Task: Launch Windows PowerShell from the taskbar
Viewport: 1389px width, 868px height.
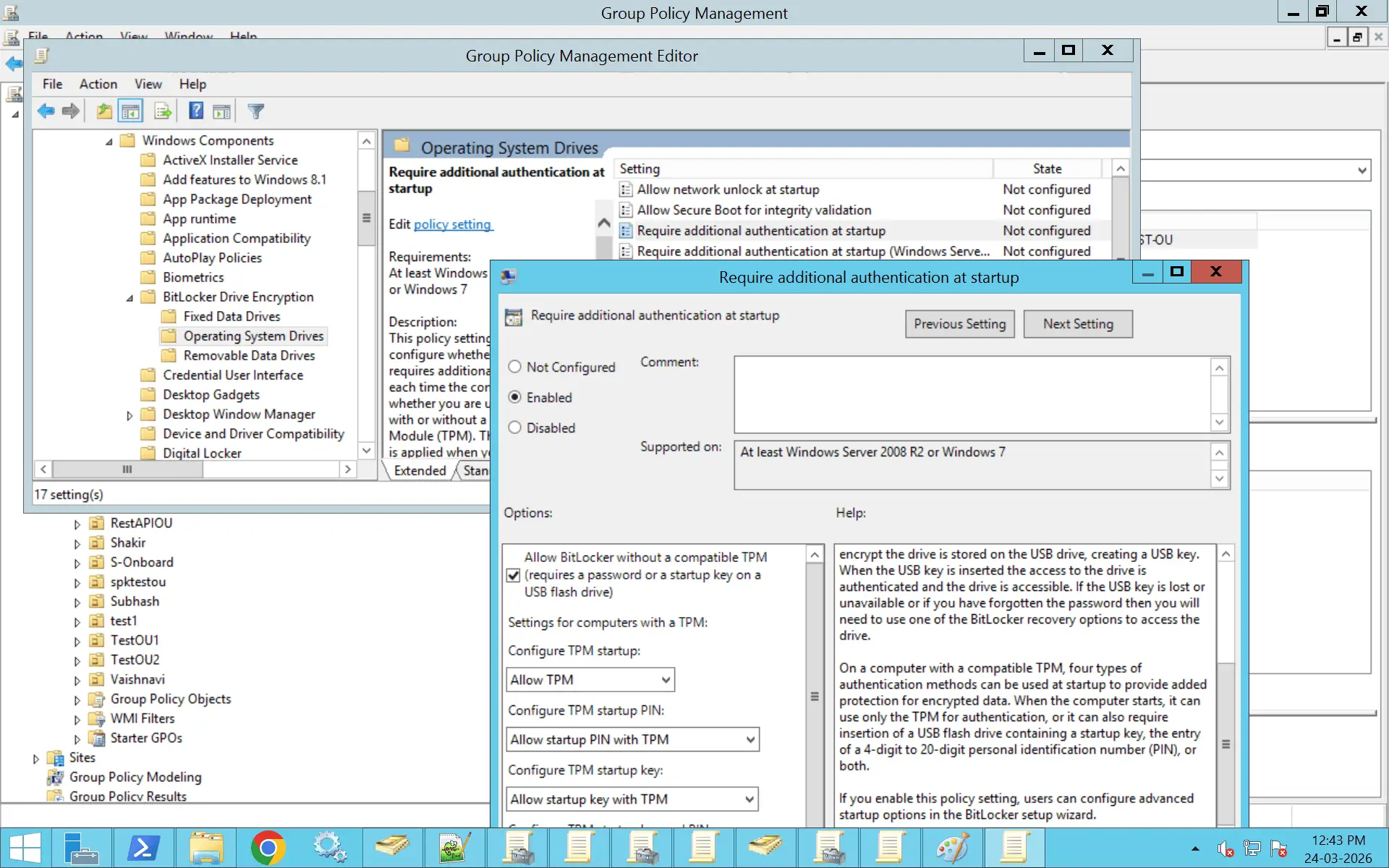Action: [144, 846]
